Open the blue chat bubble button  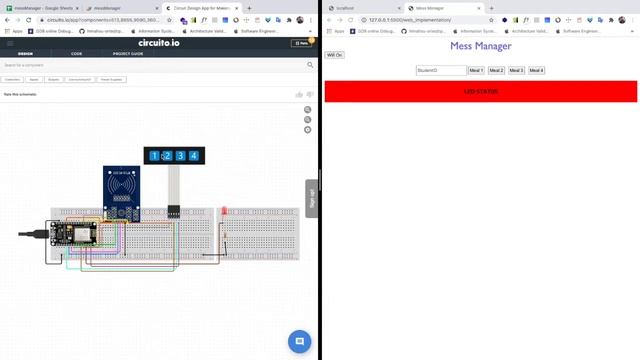pos(300,341)
